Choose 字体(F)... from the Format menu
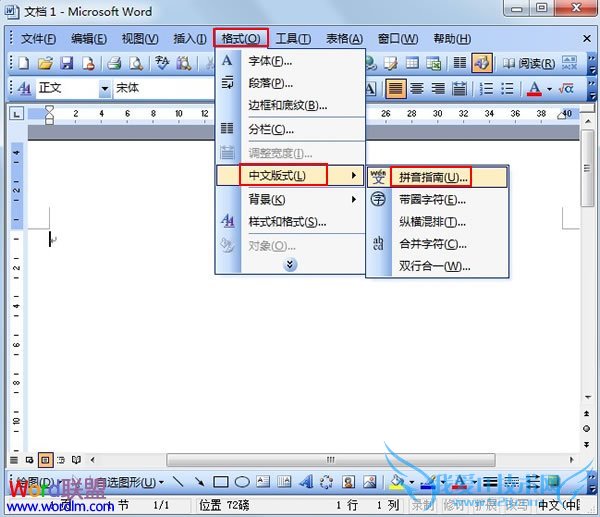600x517 pixels. 290,61
